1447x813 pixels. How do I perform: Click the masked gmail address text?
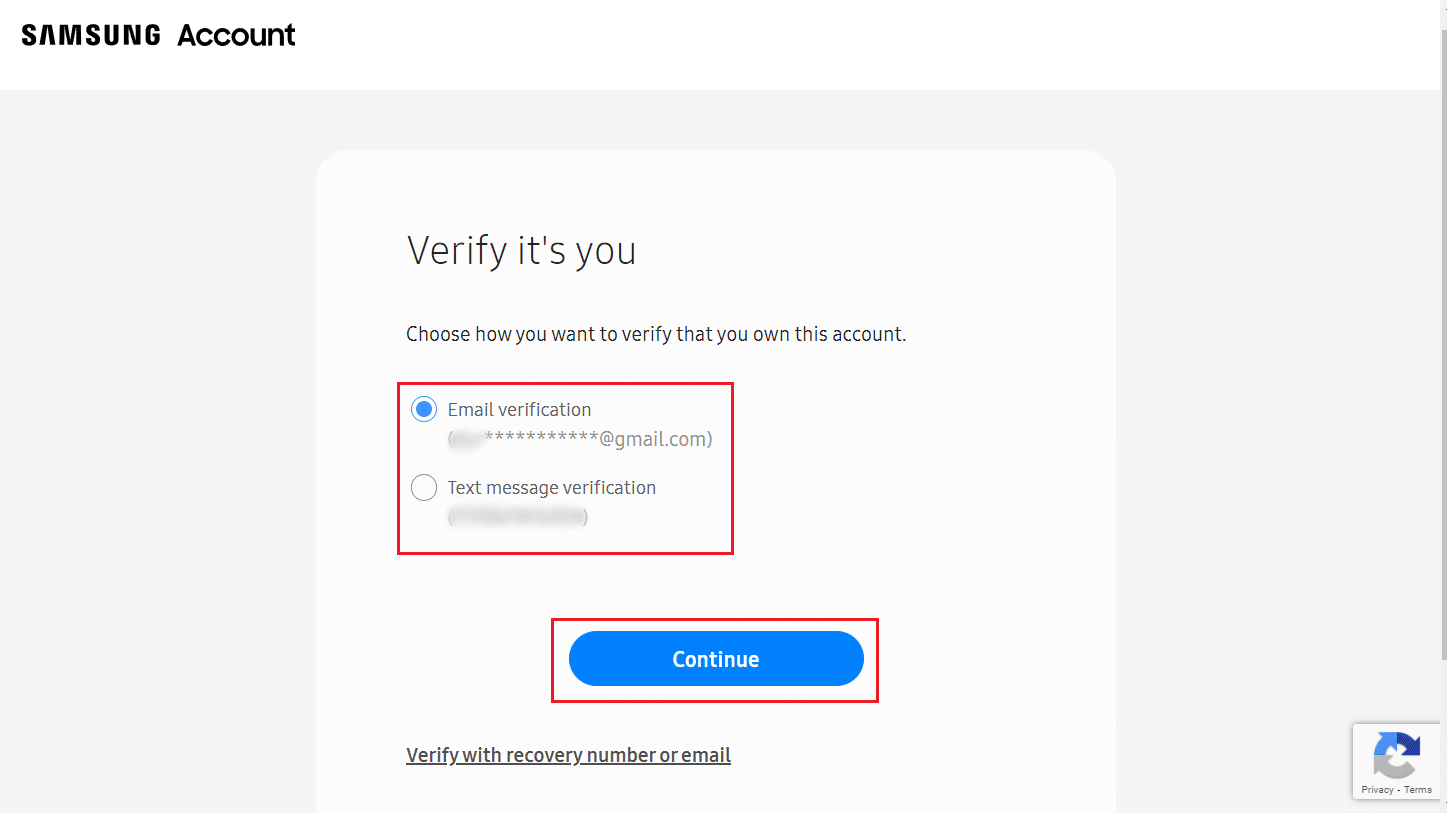tap(578, 438)
